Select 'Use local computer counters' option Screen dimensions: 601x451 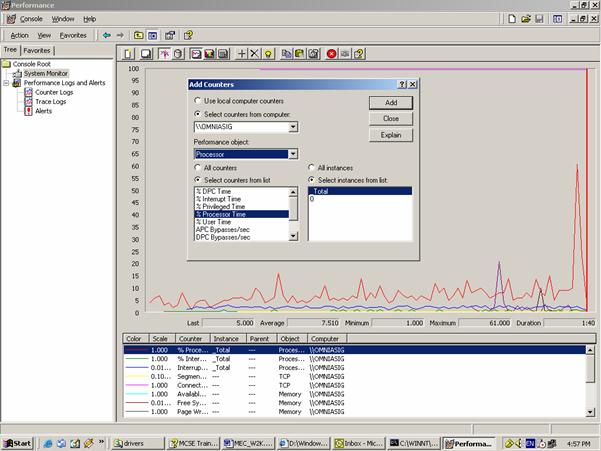pos(197,101)
